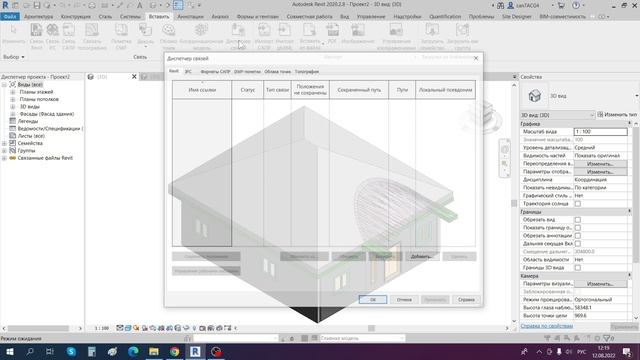Image resolution: width=640 pixels, height=360 pixels.
Task: Switch to the Архитектура ribbon tab
Action: pos(38,17)
